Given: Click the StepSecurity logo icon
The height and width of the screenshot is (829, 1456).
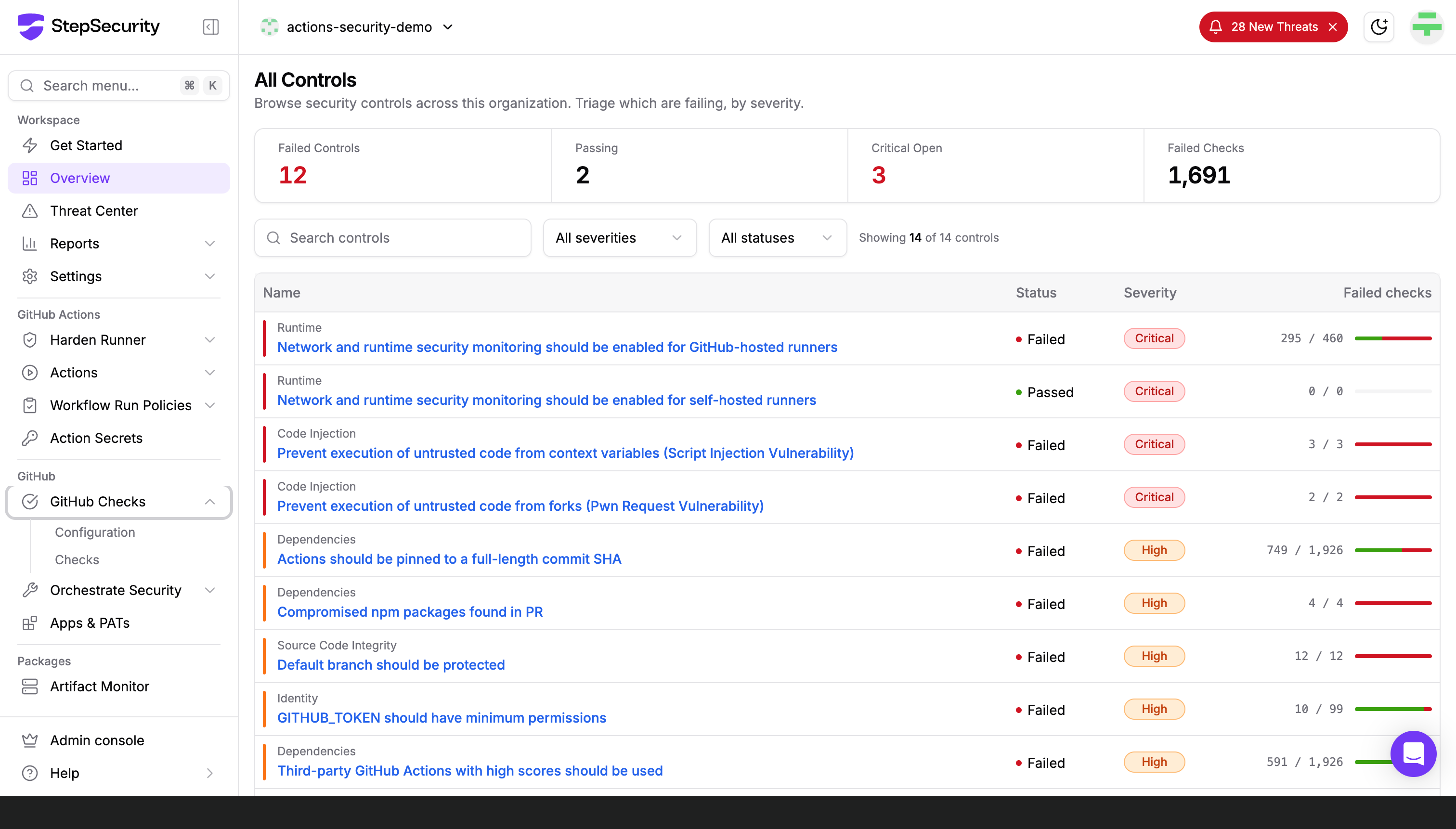Looking at the screenshot, I should (x=30, y=27).
